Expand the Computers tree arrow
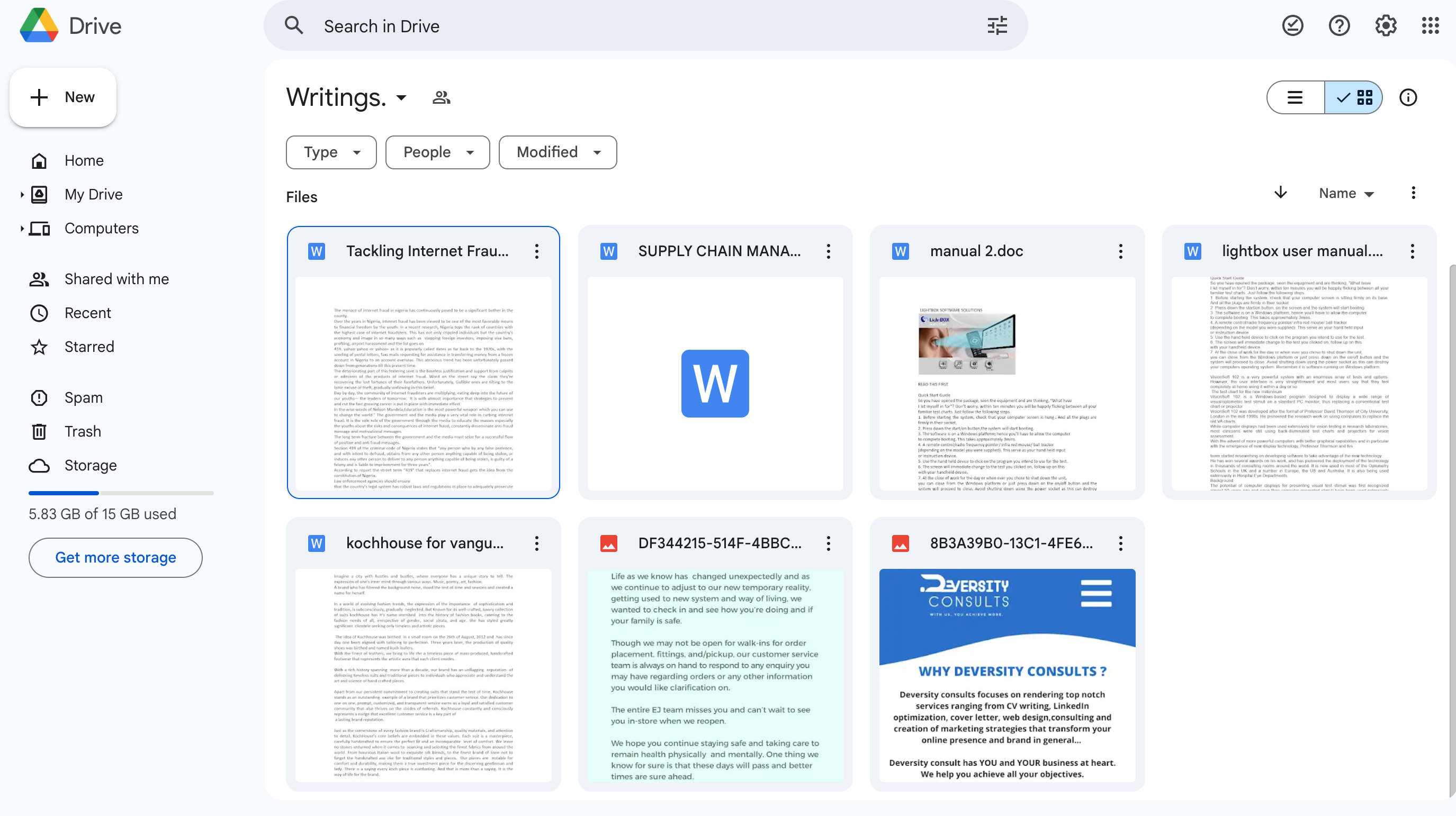 click(x=22, y=228)
